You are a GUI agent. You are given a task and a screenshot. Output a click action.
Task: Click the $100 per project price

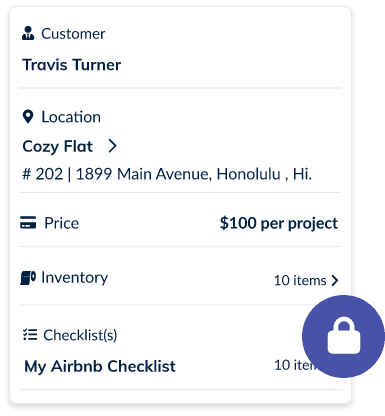click(x=279, y=223)
